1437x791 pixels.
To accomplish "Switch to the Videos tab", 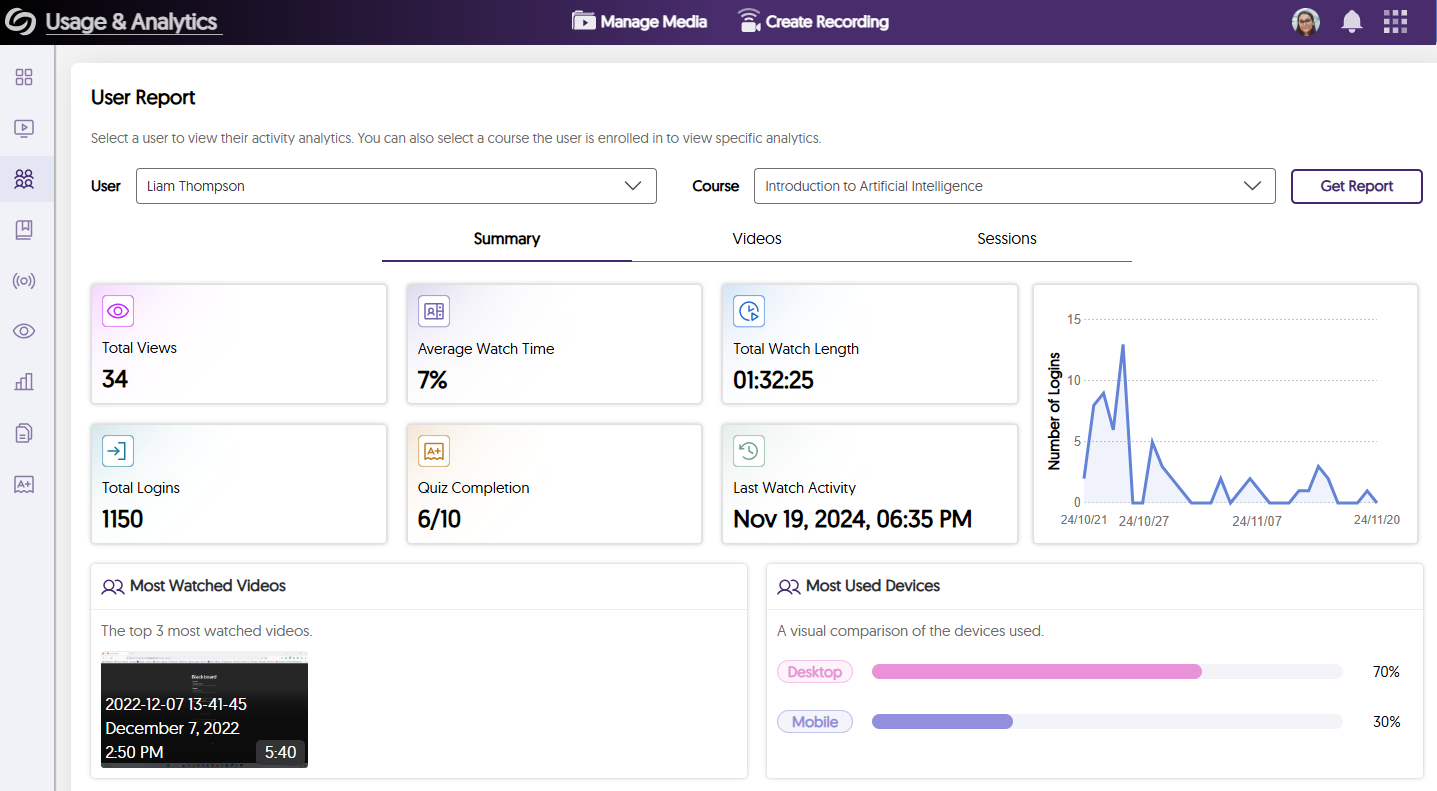I will pos(756,239).
